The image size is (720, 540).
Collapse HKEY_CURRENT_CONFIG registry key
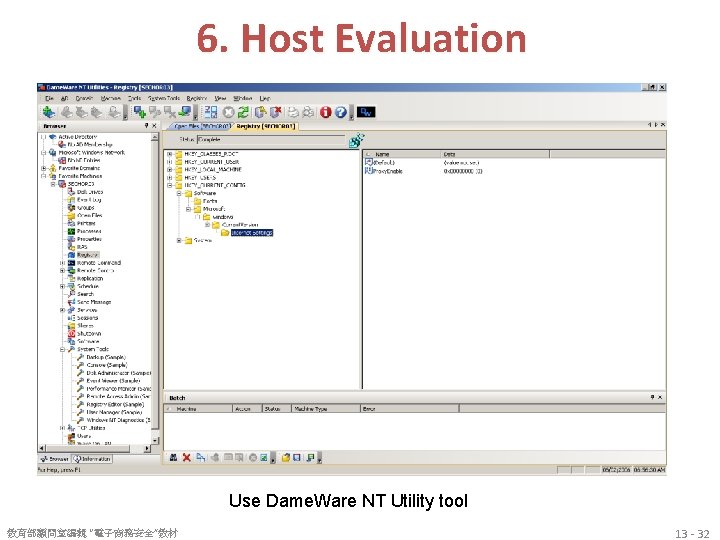169,185
